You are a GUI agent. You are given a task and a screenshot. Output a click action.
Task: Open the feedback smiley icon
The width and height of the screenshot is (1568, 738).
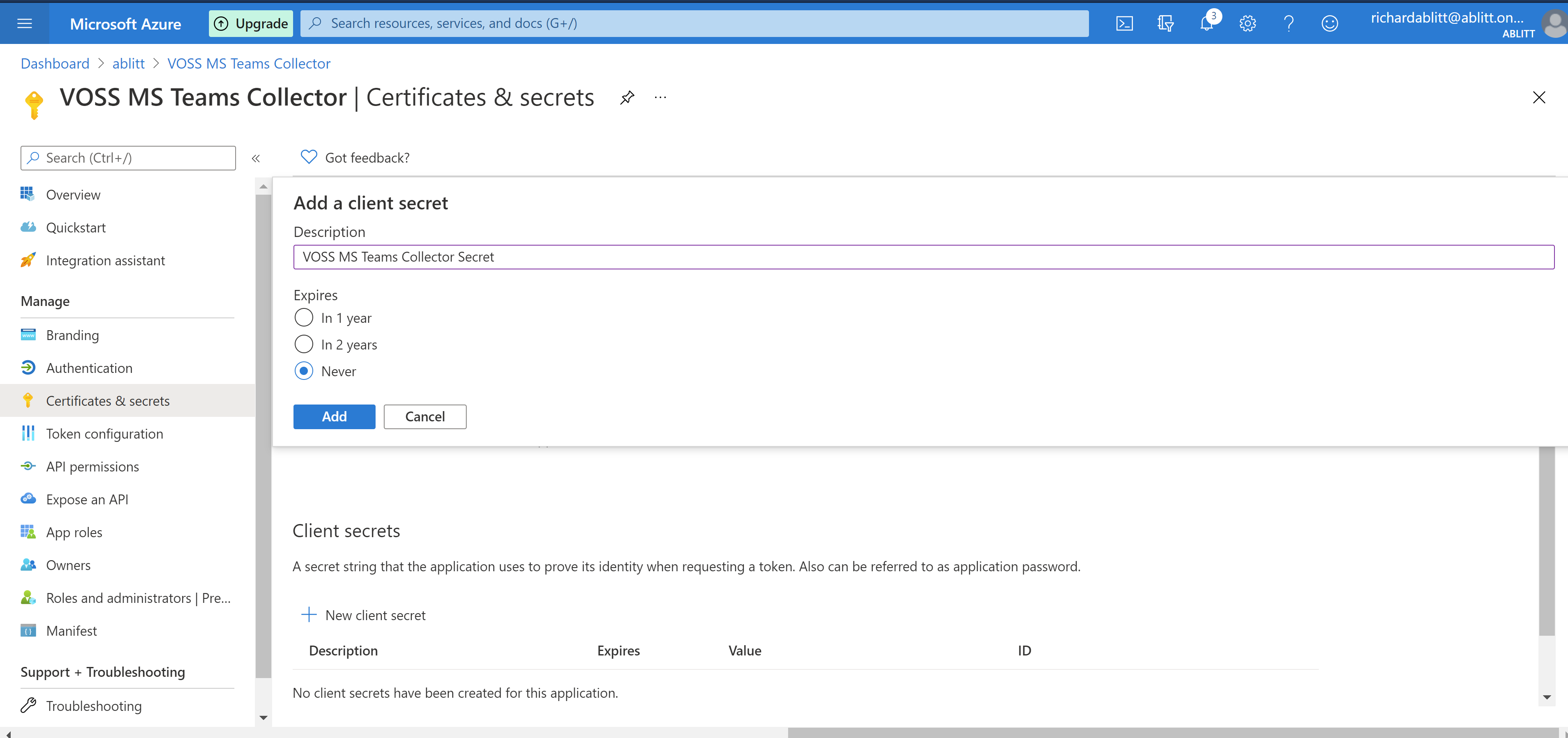pyautogui.click(x=1330, y=23)
